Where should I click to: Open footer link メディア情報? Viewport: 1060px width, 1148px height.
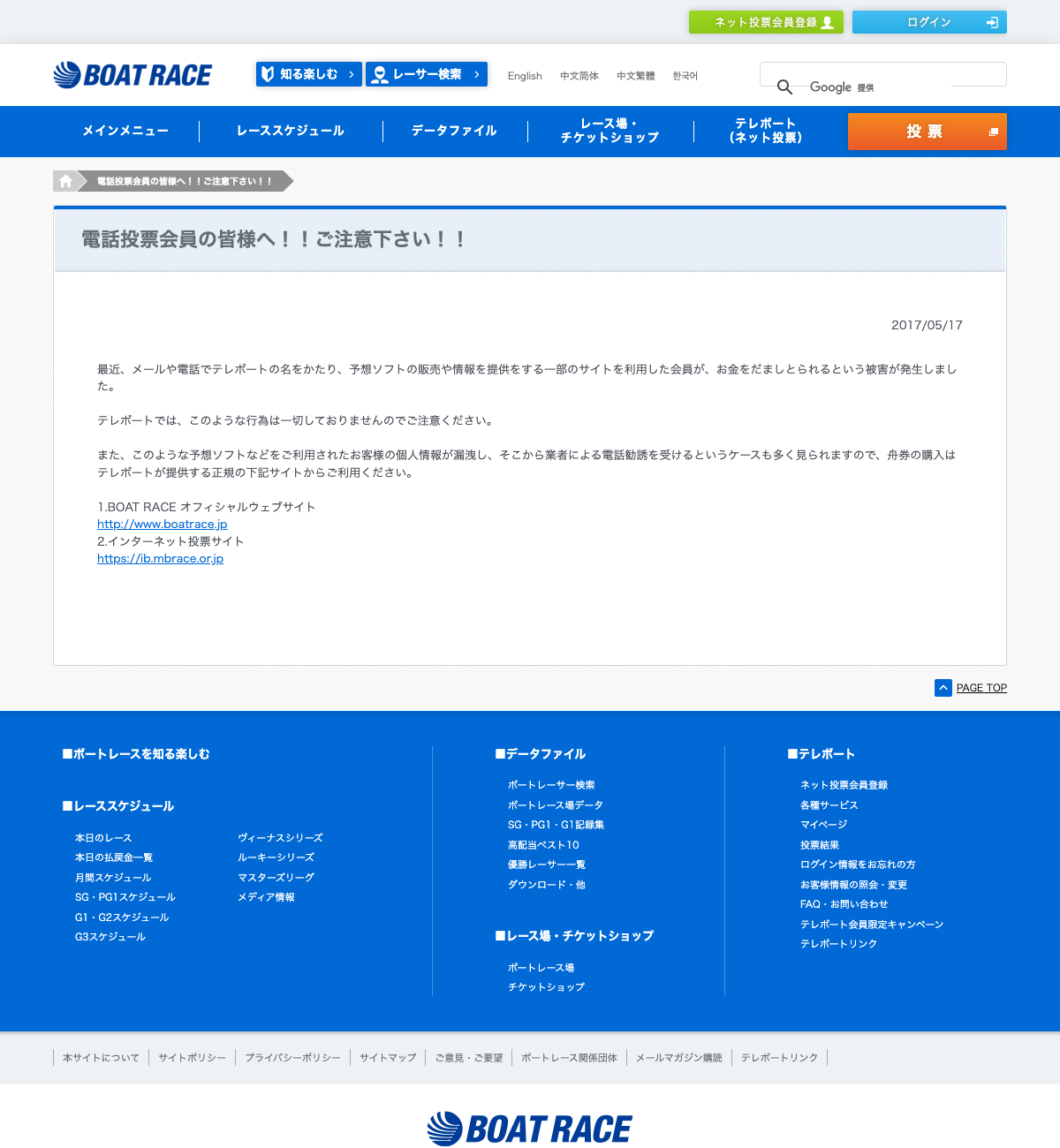(266, 897)
